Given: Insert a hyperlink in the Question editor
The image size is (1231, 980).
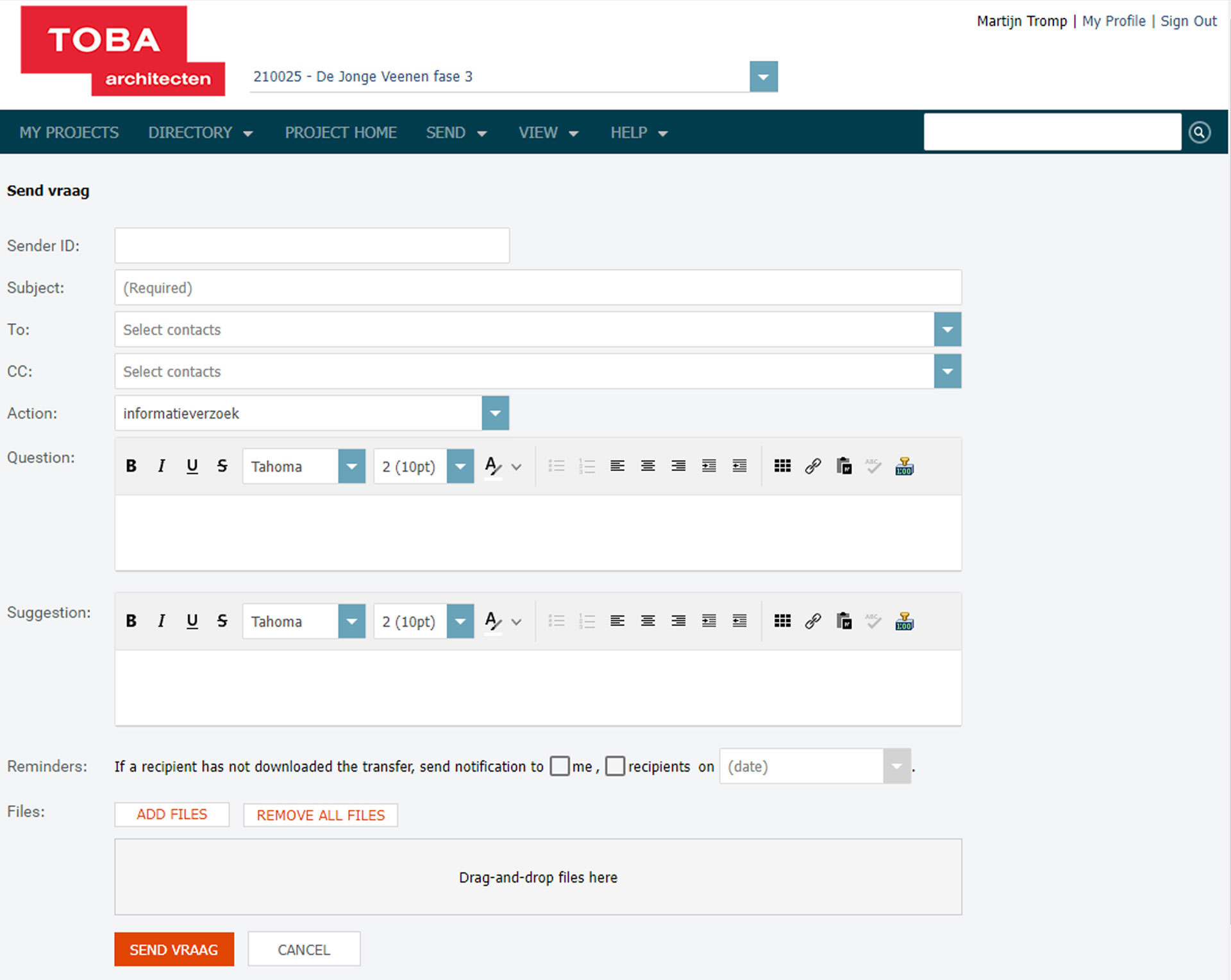Looking at the screenshot, I should [x=812, y=466].
